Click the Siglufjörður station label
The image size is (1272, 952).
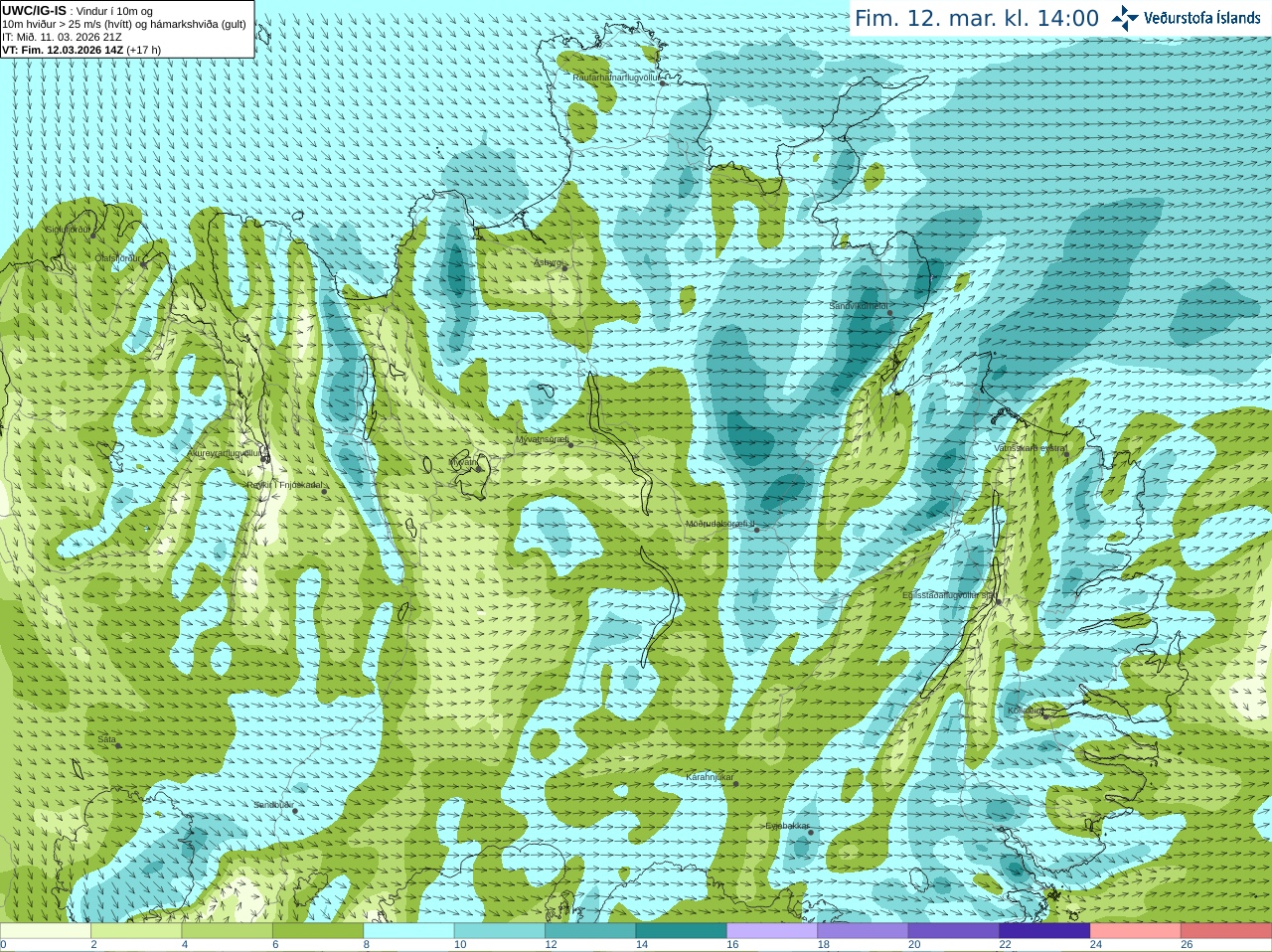[69, 230]
